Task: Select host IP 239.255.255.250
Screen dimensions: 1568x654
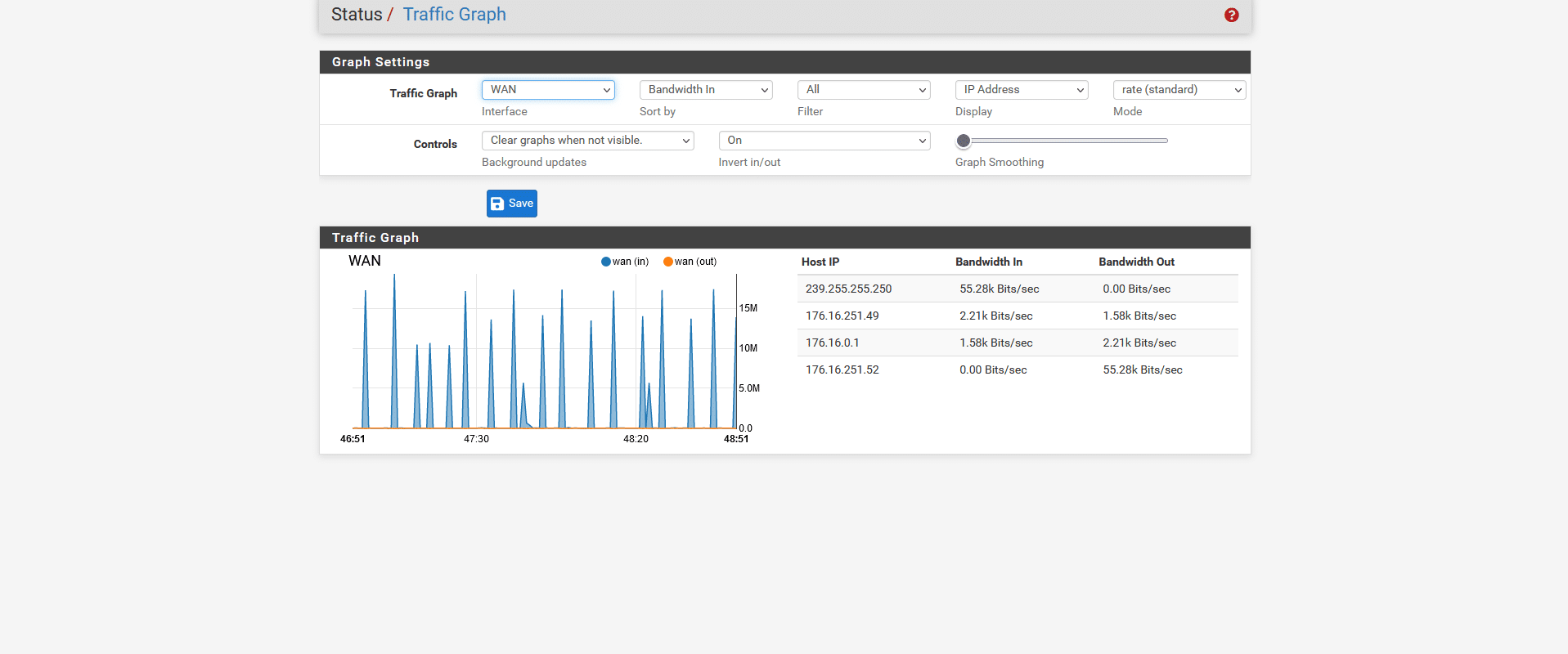Action: [848, 289]
